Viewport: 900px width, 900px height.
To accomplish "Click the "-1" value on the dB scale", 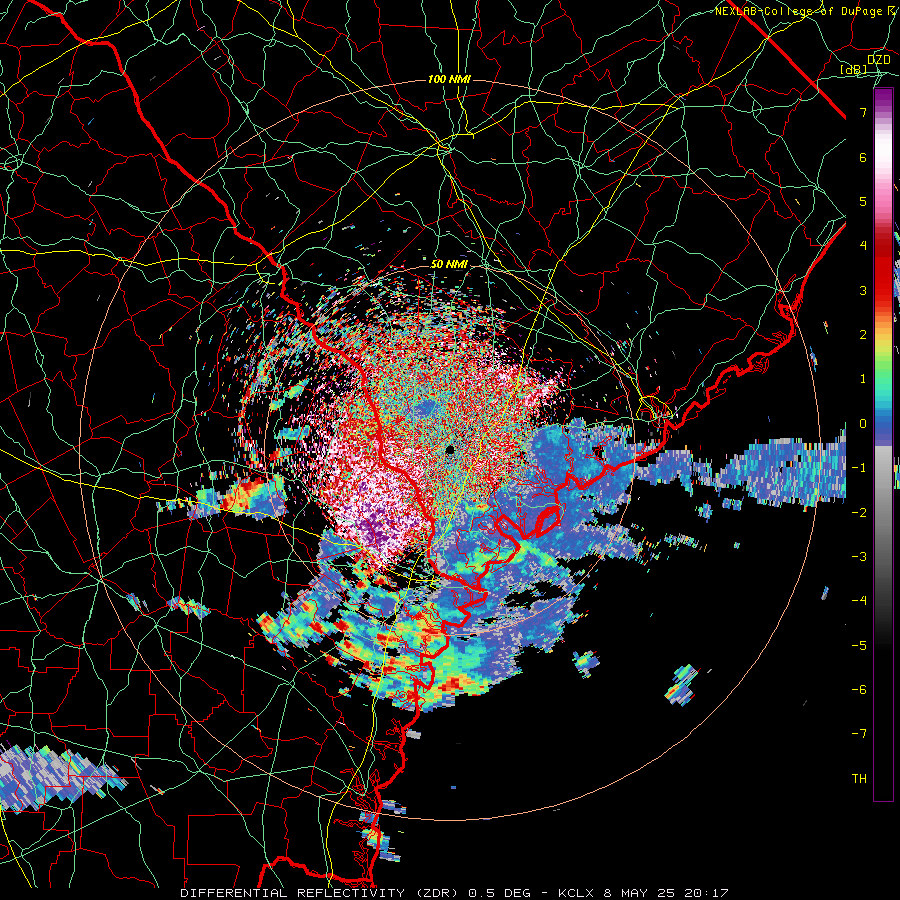I will tap(859, 468).
